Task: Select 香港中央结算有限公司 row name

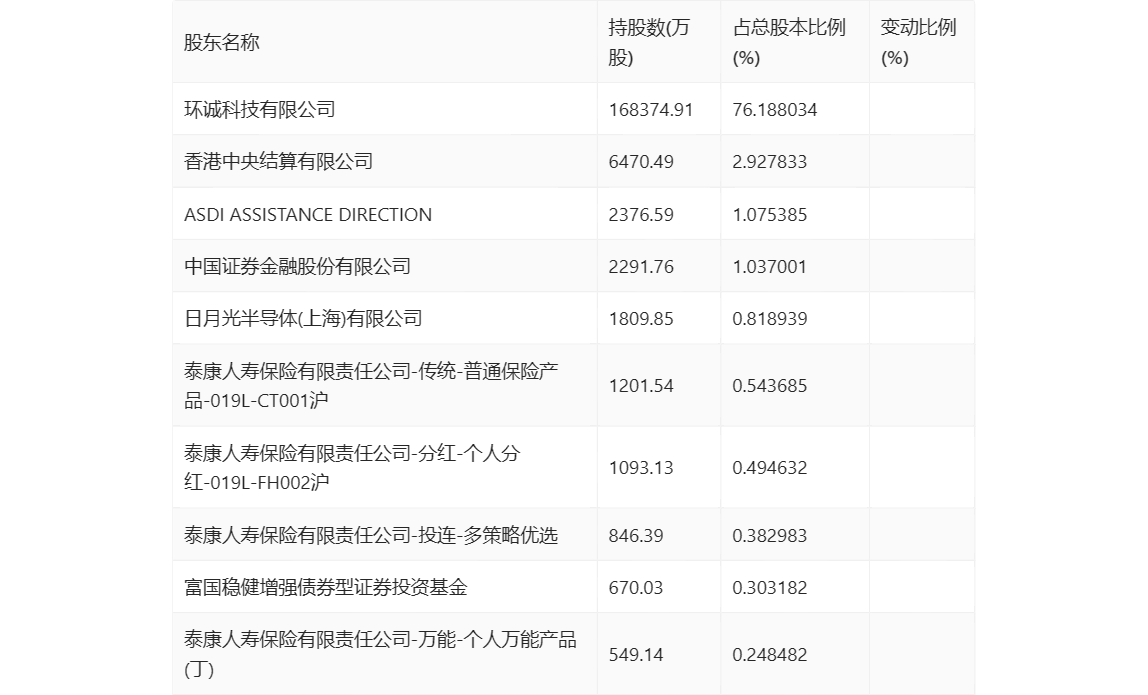Action: [x=278, y=161]
